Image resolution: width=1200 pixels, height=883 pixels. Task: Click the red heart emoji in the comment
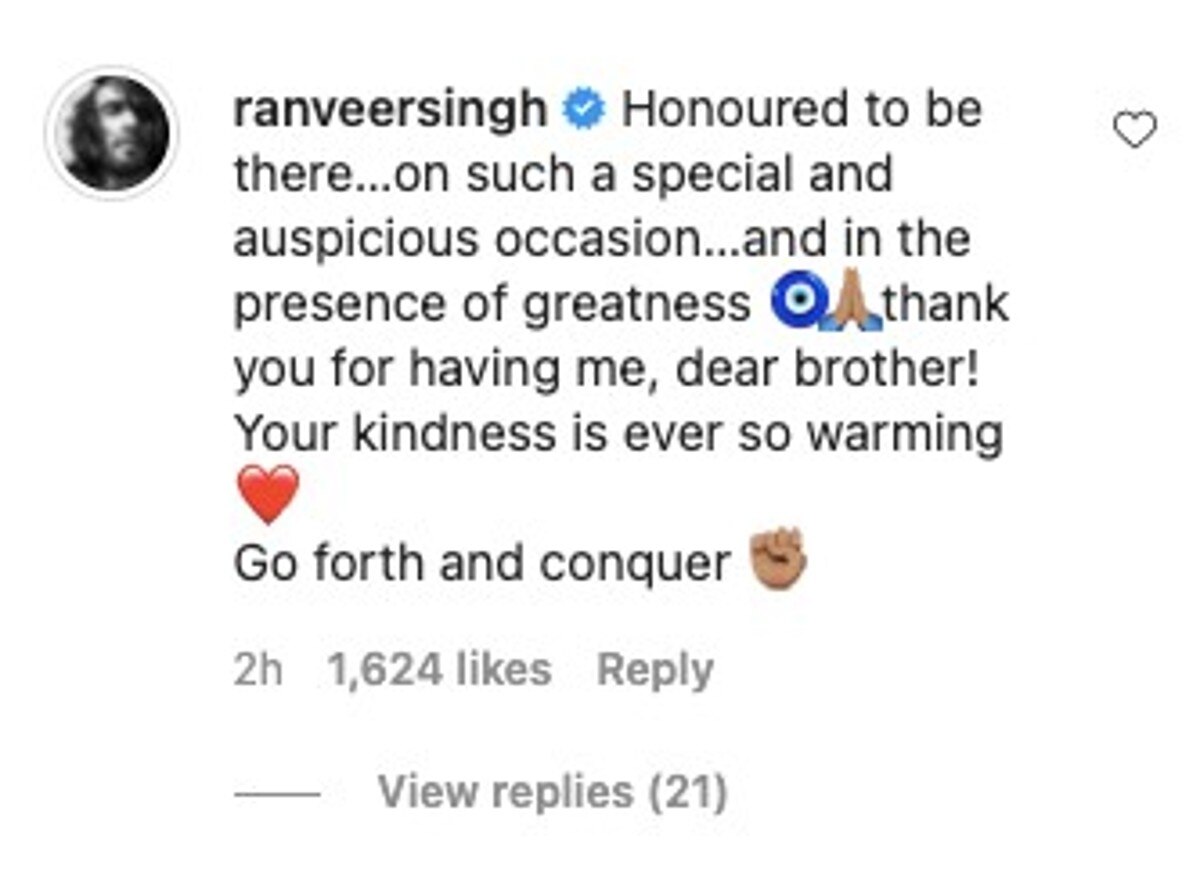[x=267, y=494]
